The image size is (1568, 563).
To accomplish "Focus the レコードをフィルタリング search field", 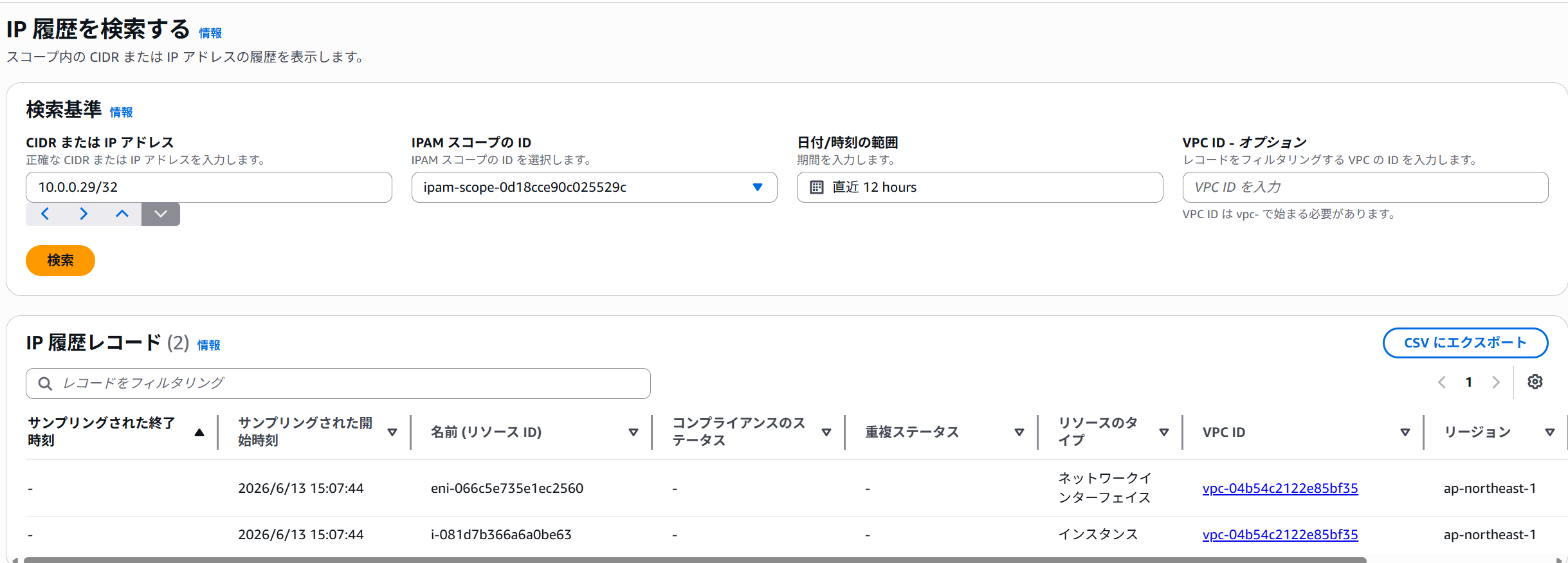I will pyautogui.click(x=338, y=383).
